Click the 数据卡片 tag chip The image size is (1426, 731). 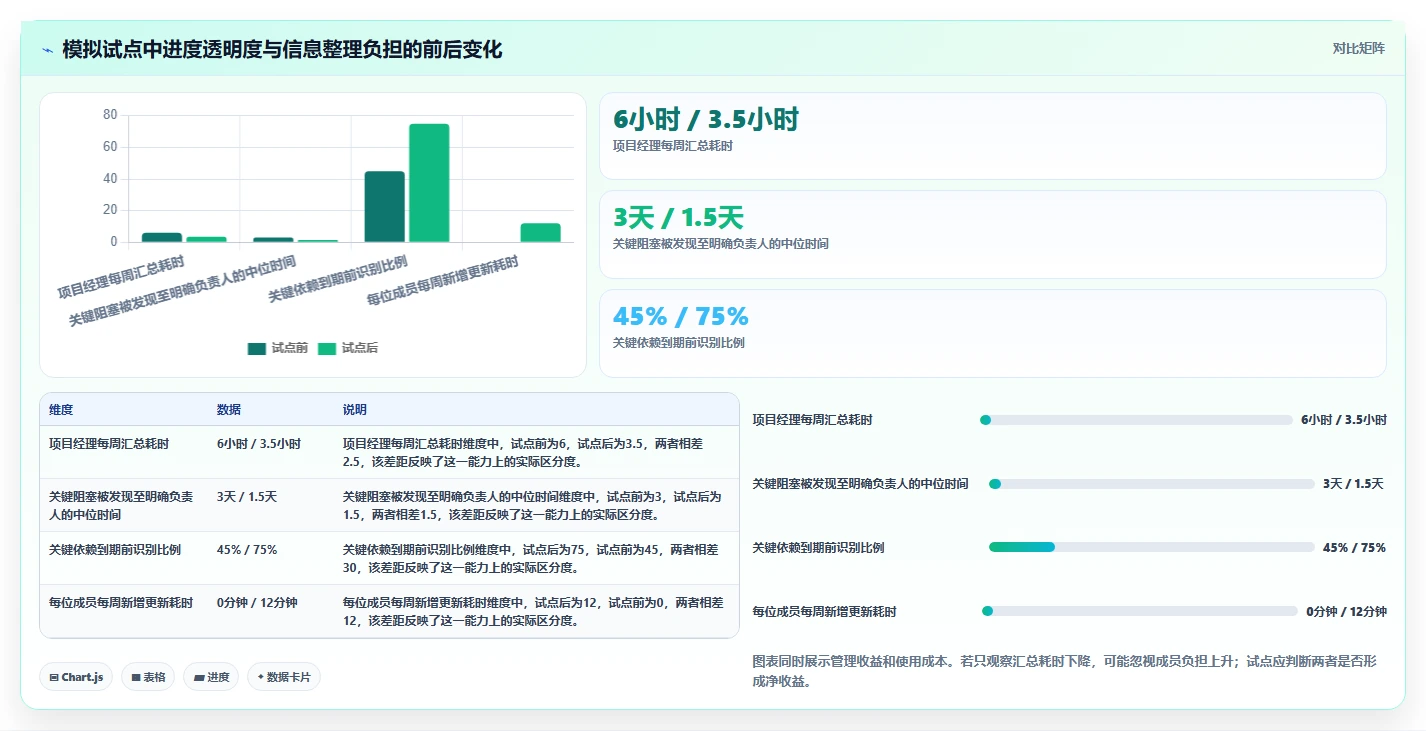tap(284, 677)
